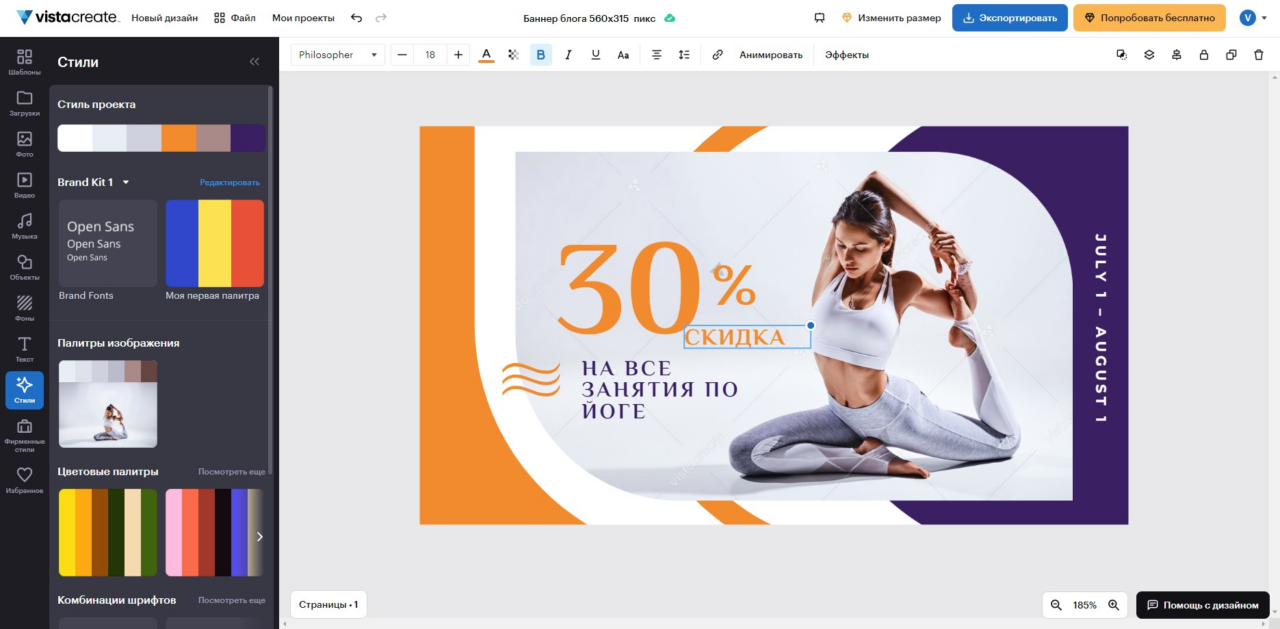Open the Мои проекты menu

point(303,17)
